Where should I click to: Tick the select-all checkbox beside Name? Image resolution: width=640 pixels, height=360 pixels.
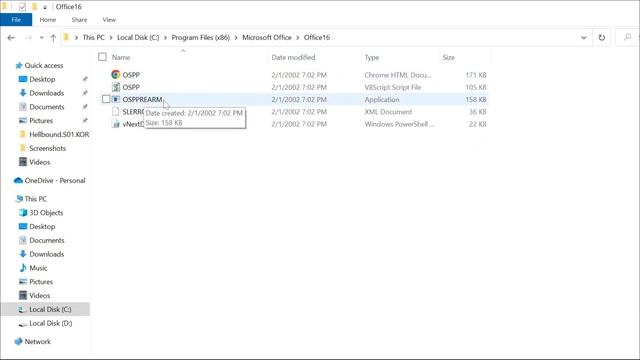[102, 57]
